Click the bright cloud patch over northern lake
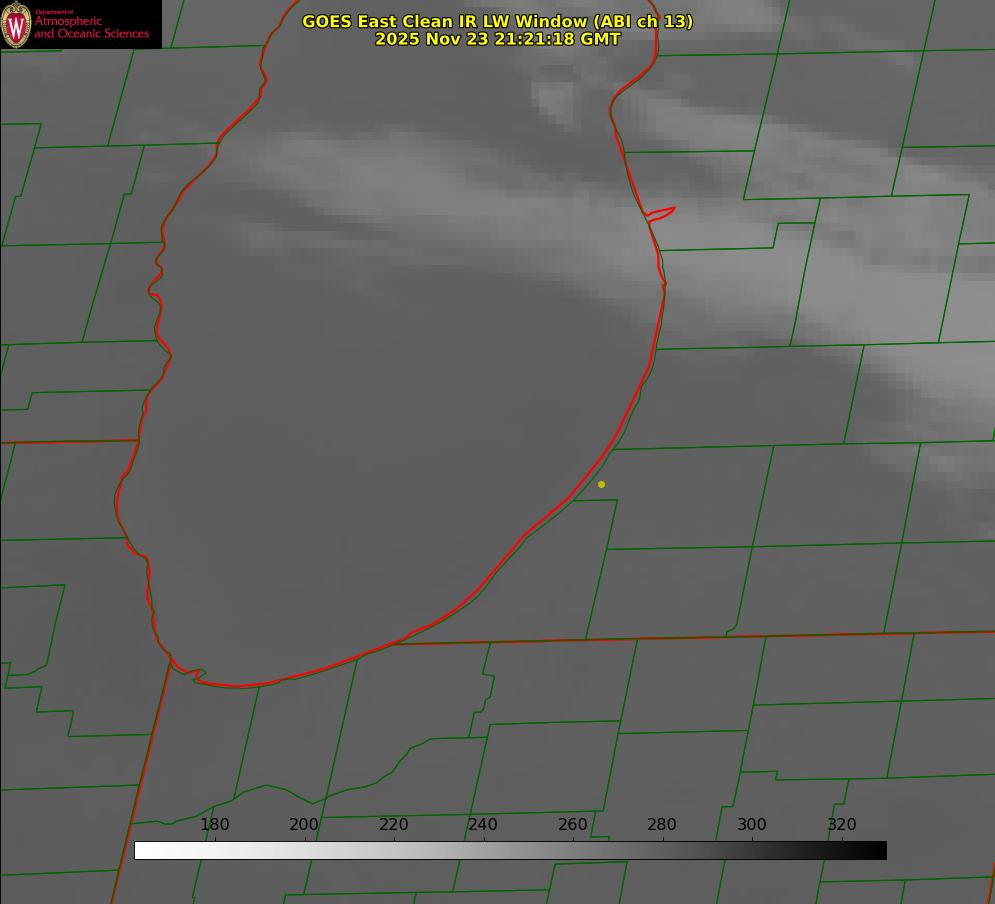Screen dimensions: 995x904 pos(552,100)
